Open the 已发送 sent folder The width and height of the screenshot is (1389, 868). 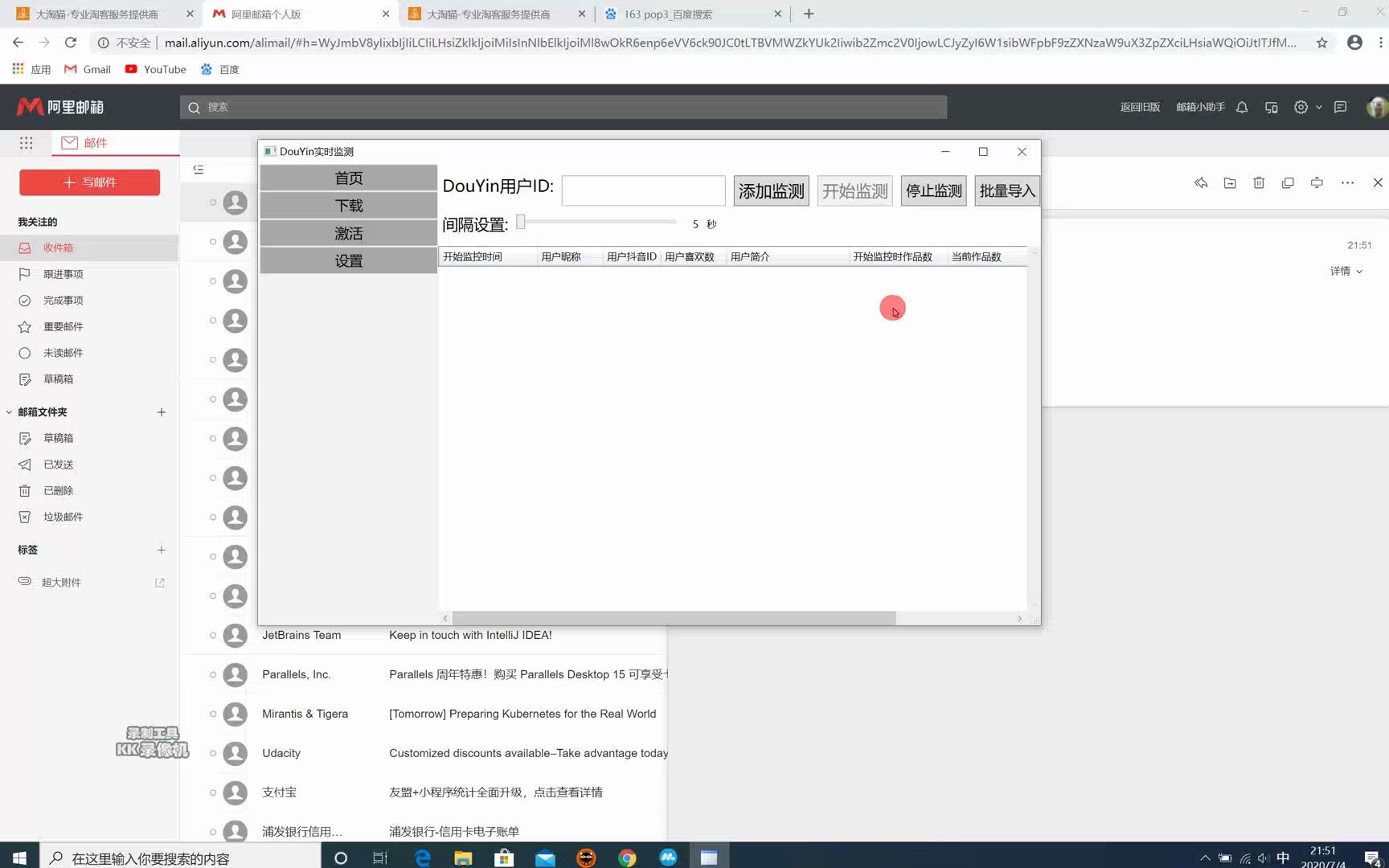pyautogui.click(x=89, y=465)
